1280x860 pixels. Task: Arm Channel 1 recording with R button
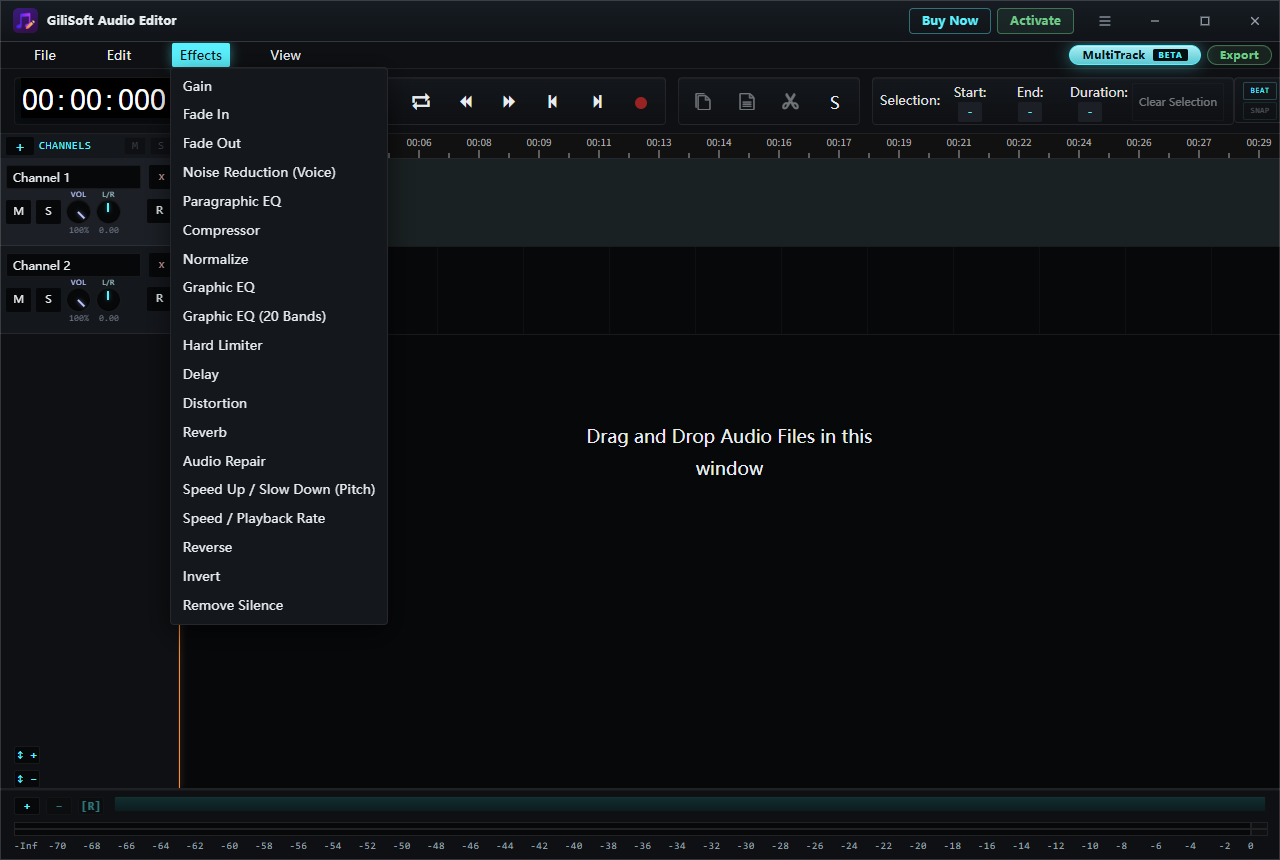pyautogui.click(x=159, y=211)
